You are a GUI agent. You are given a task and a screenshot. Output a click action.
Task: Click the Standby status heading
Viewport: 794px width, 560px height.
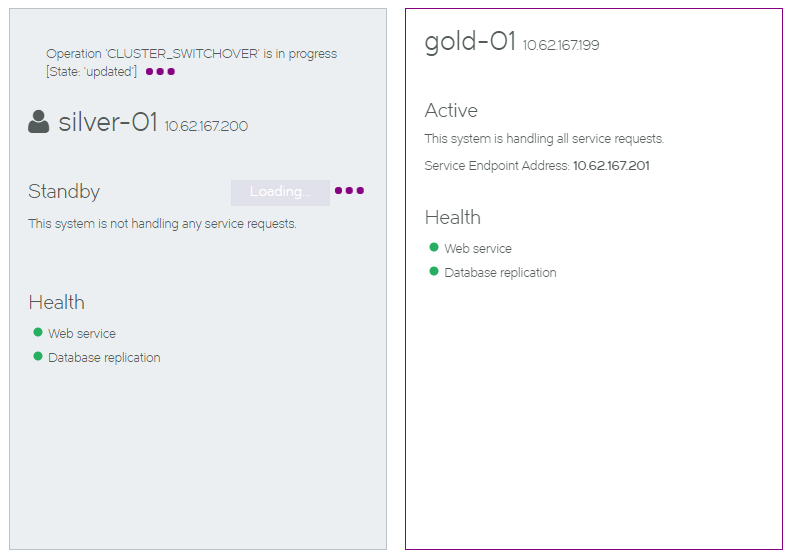64,191
